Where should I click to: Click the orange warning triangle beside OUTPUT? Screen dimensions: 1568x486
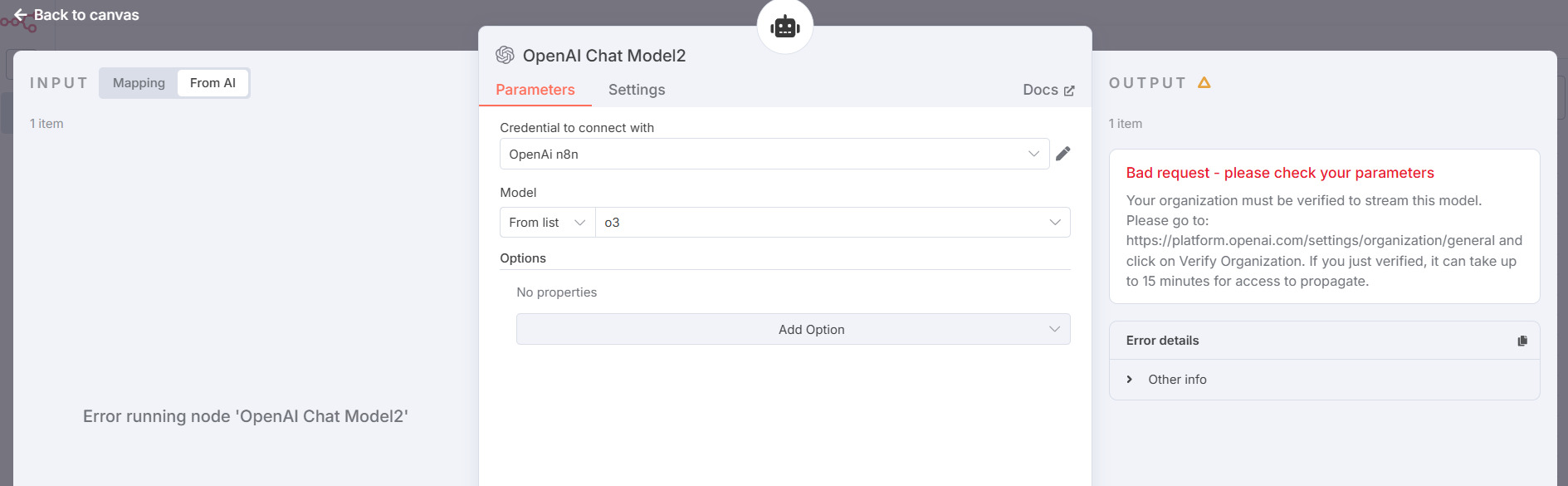coord(1204,82)
